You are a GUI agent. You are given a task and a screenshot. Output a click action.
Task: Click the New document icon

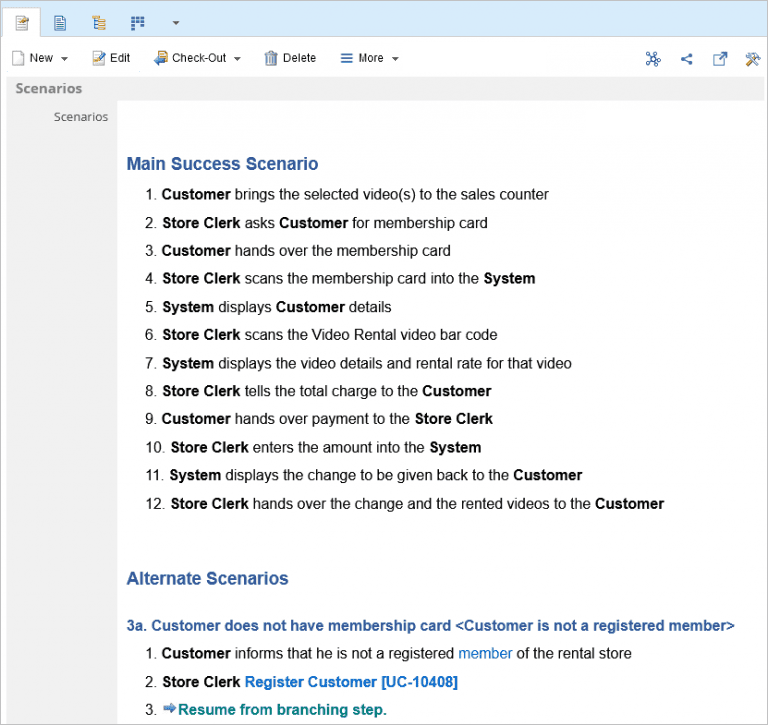(18, 58)
